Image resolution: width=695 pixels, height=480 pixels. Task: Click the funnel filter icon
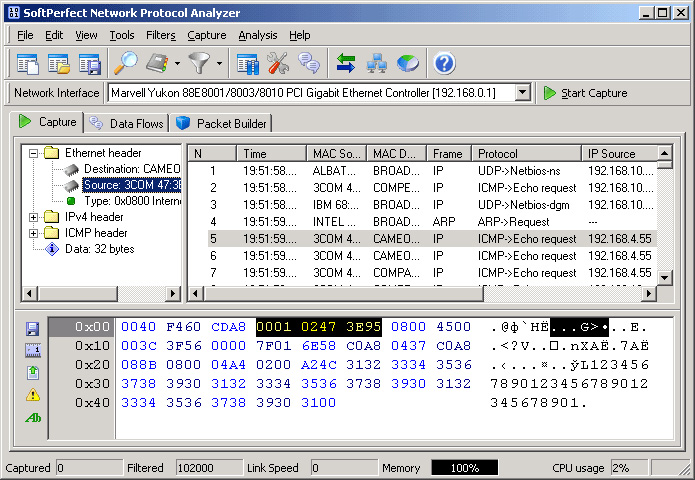pos(201,64)
